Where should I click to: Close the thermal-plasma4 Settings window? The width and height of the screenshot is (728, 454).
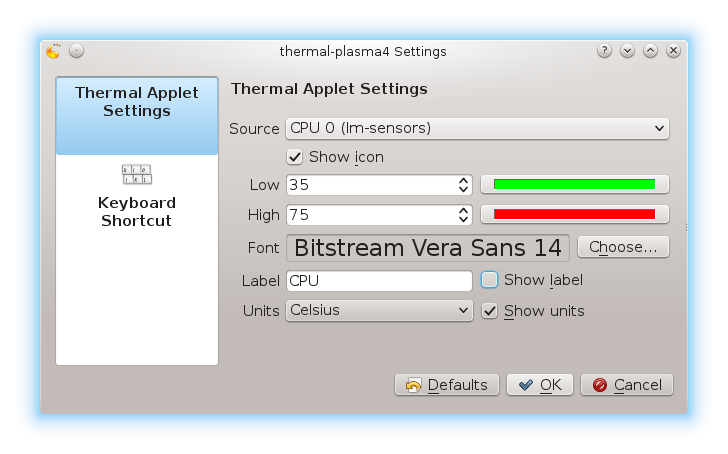pos(674,51)
